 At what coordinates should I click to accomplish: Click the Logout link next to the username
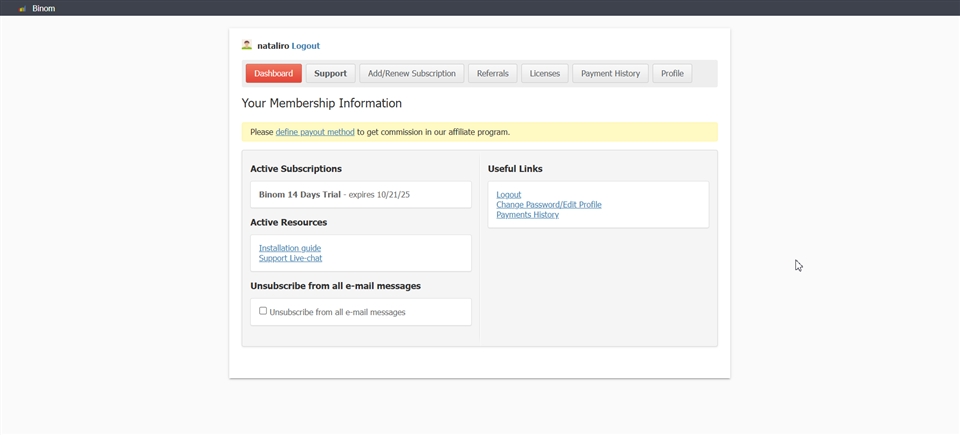[305, 46]
